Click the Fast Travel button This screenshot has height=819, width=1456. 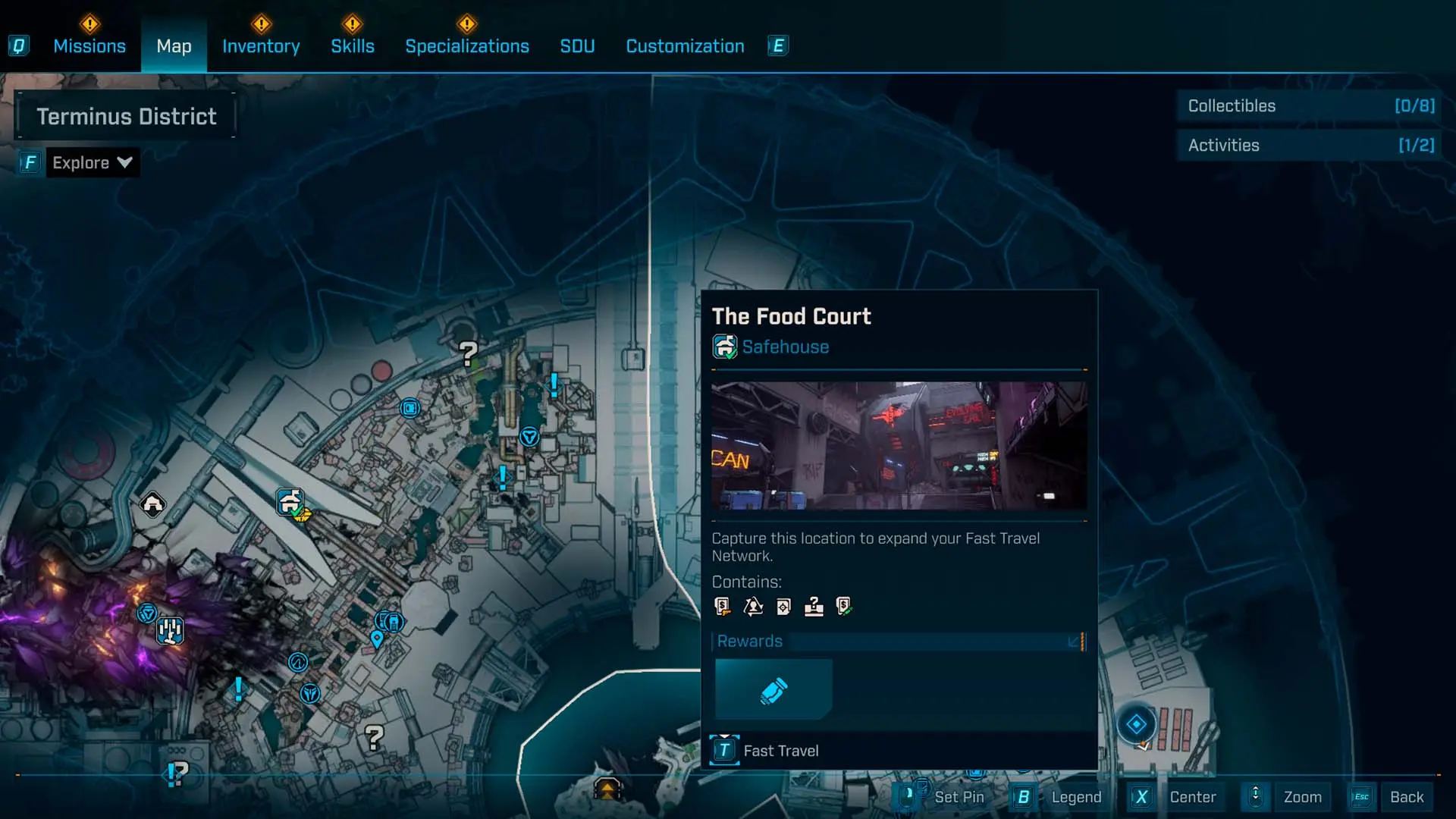pos(781,751)
